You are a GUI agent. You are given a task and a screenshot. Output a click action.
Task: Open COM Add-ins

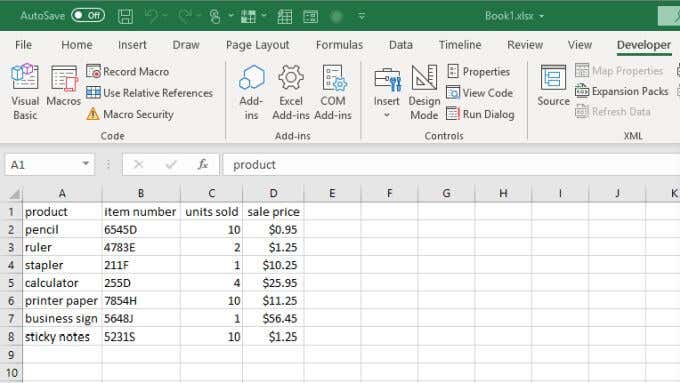coord(333,92)
